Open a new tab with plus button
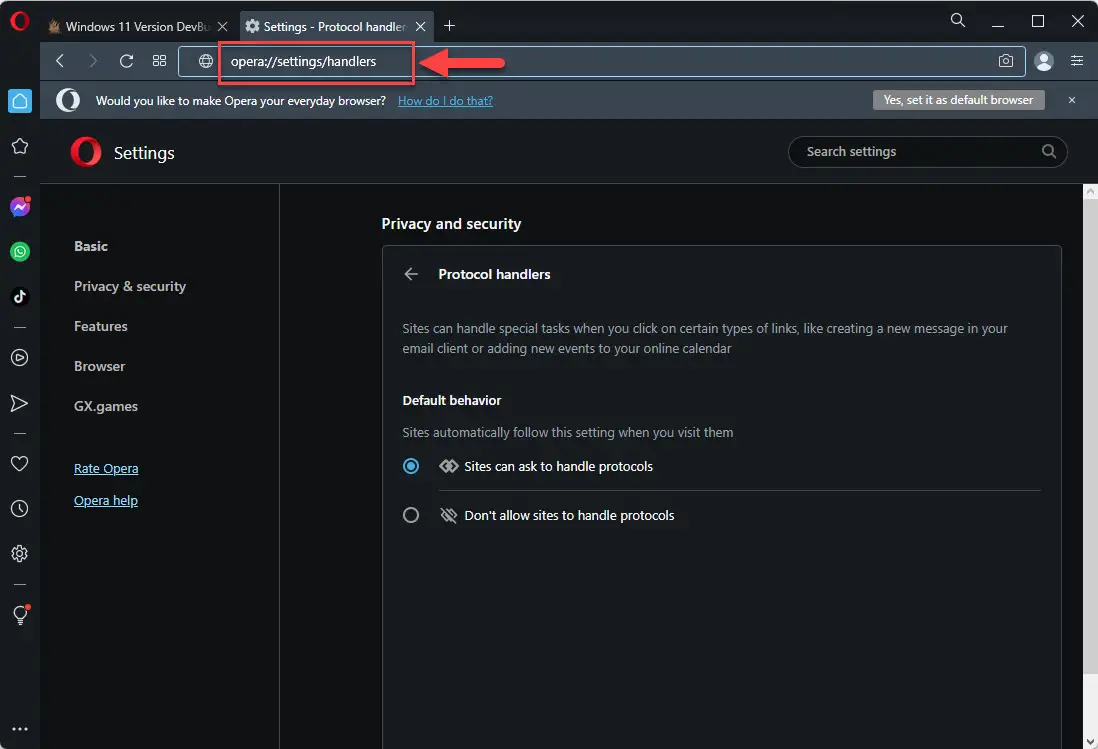1098x749 pixels. tap(450, 26)
